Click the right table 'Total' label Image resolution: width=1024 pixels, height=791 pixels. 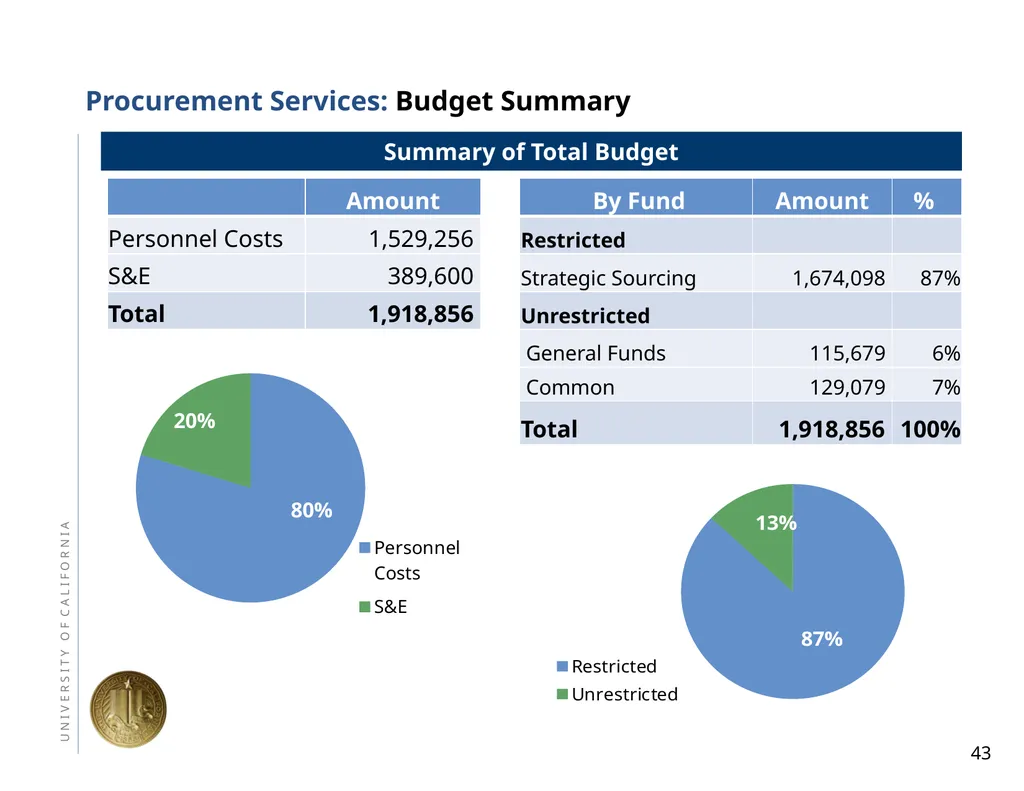549,429
